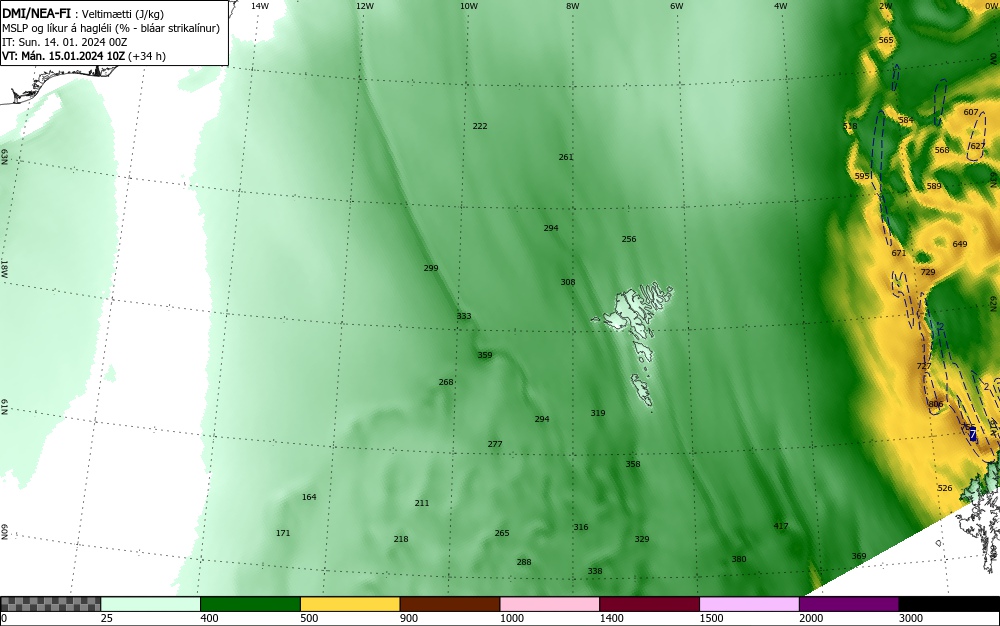The width and height of the screenshot is (1000, 626).
Task: Click the 316 map value
Action: point(581,527)
